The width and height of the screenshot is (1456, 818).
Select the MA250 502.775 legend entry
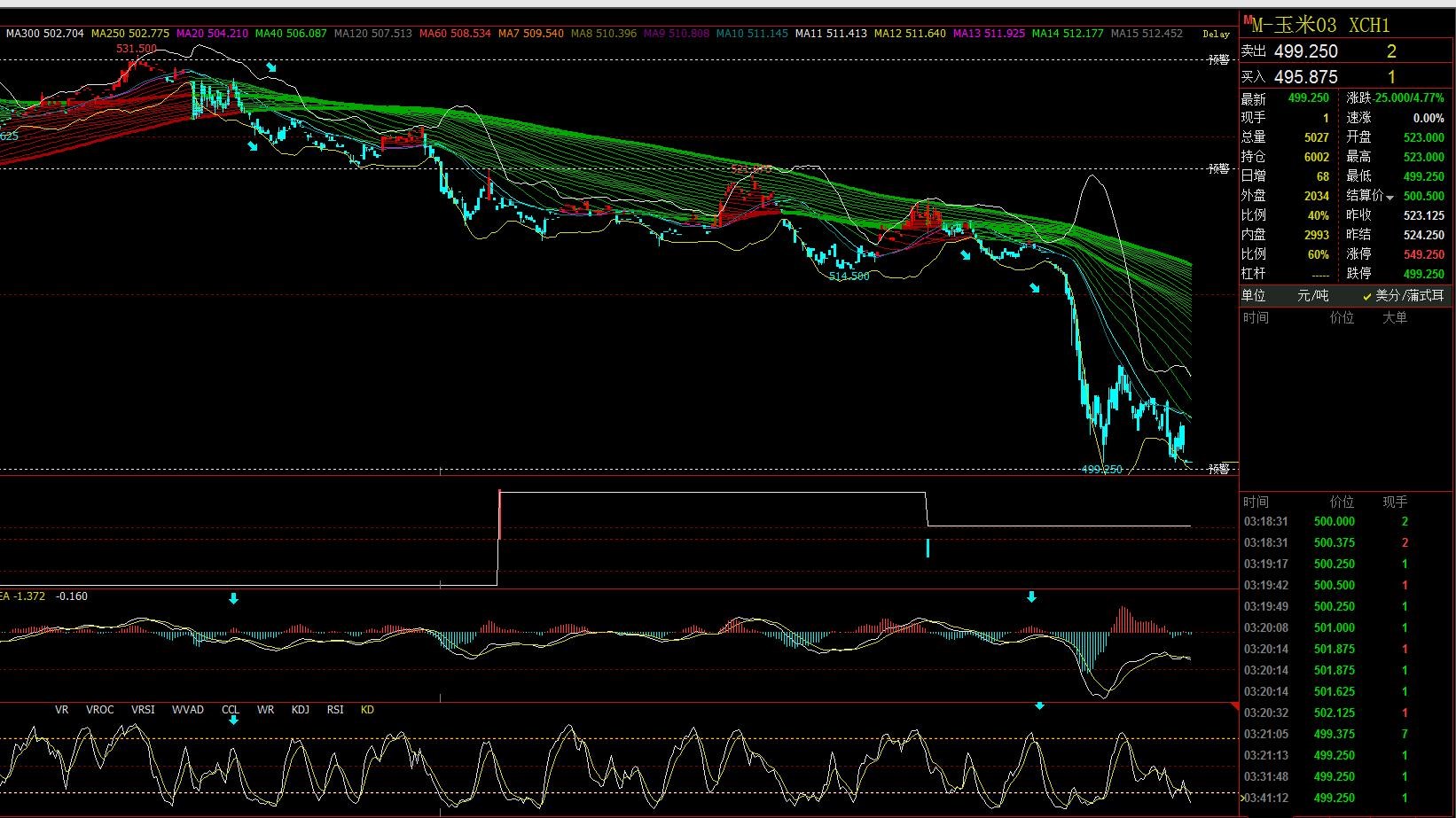point(130,34)
